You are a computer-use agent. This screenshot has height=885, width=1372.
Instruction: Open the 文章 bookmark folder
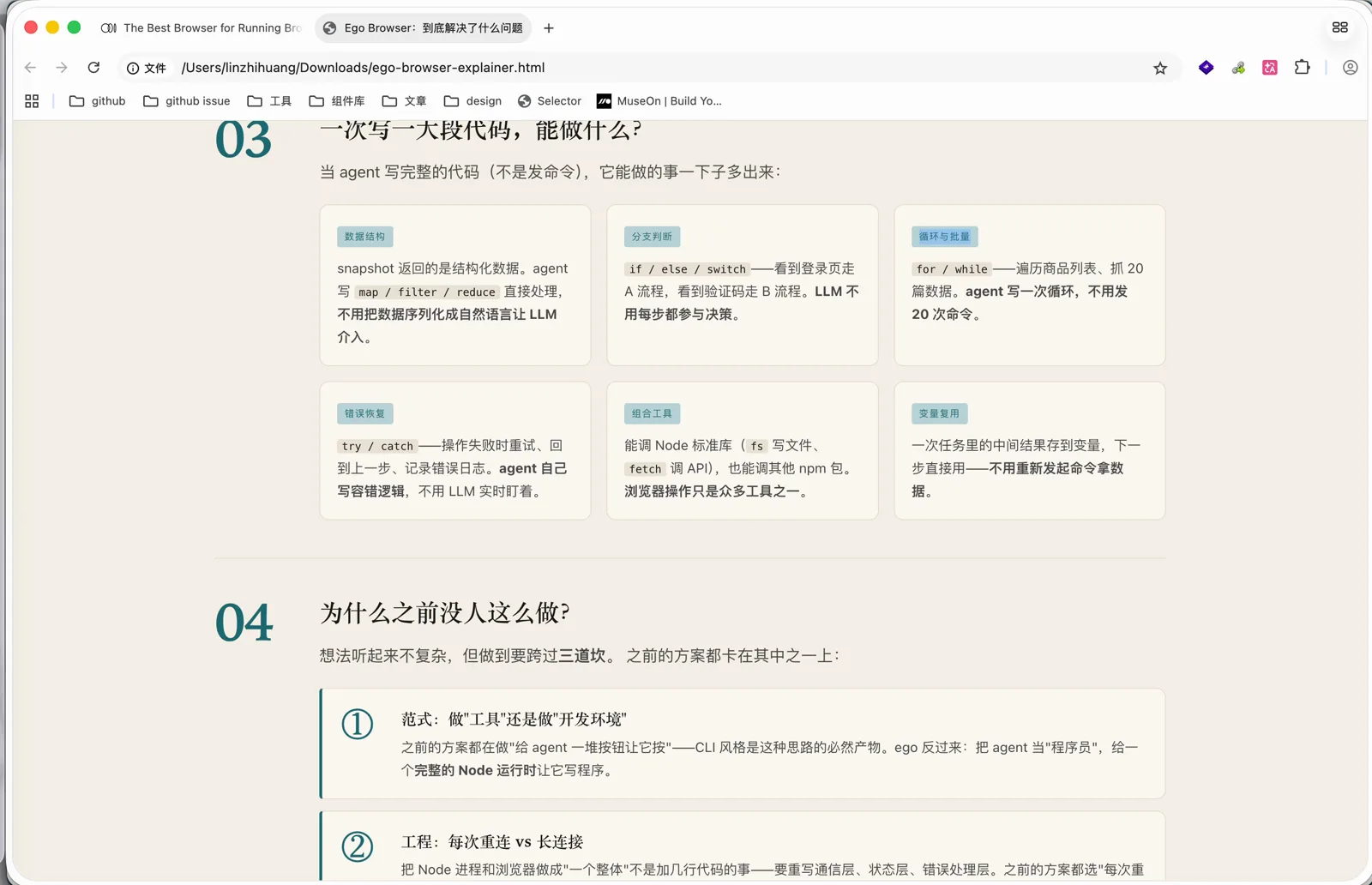[404, 101]
